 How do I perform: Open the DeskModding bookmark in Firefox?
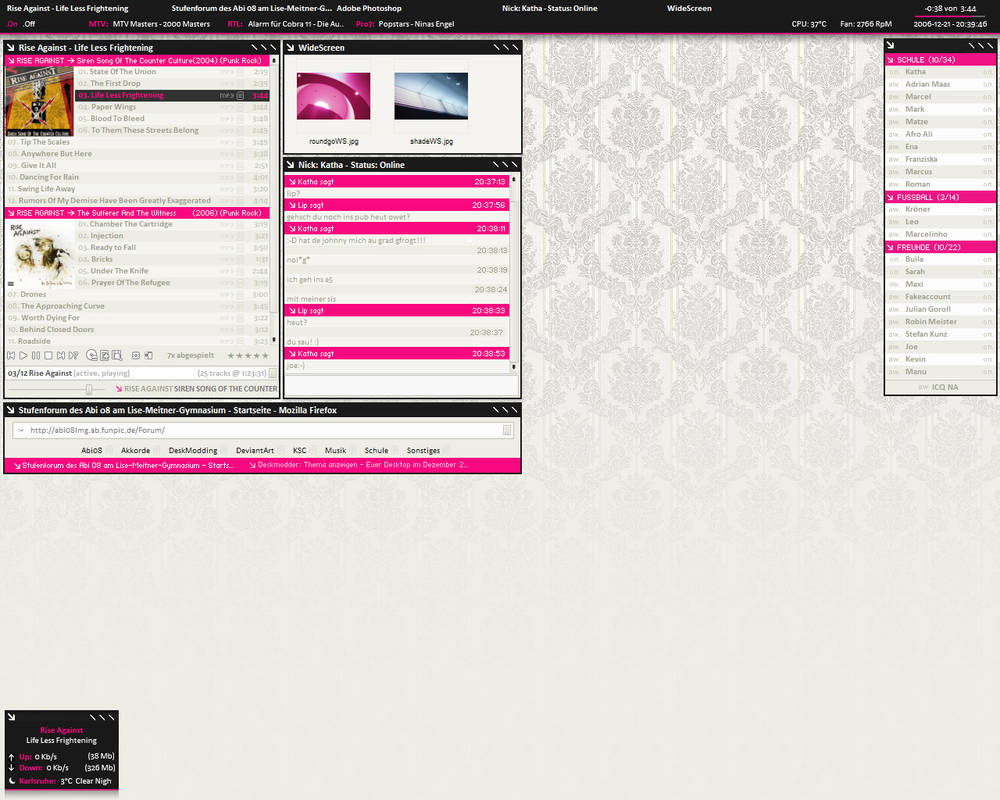click(193, 450)
